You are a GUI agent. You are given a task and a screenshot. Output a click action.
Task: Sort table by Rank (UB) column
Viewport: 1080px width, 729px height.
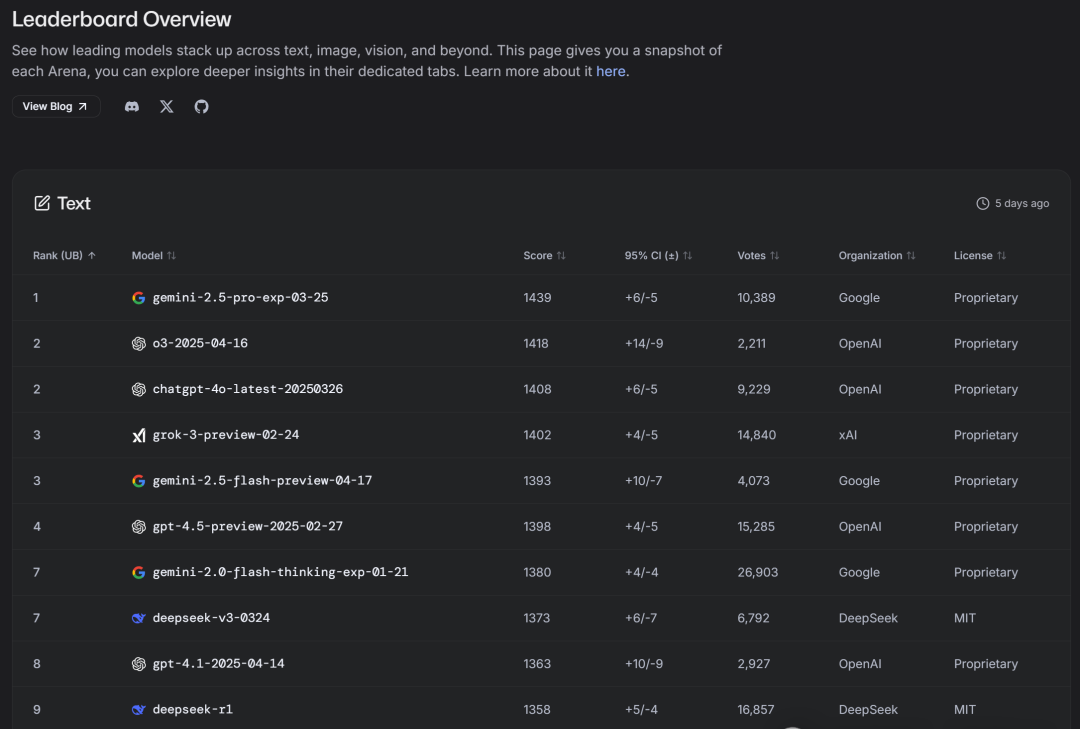[64, 256]
